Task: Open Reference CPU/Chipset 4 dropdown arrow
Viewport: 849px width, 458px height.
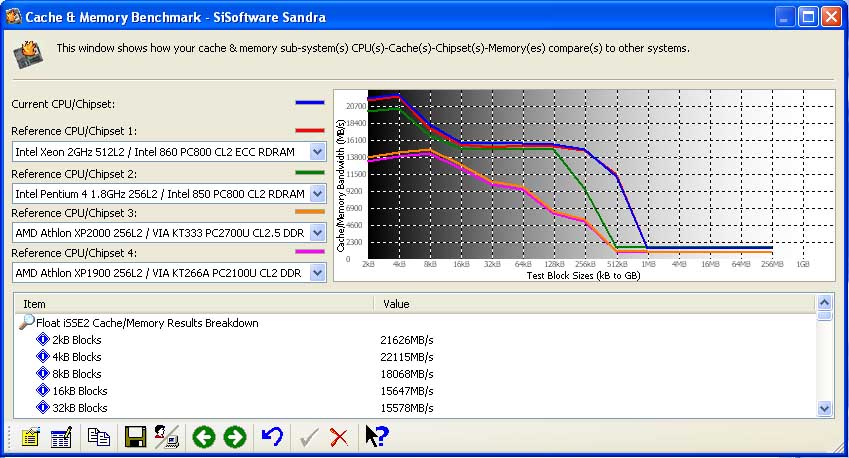Action: pos(317,273)
